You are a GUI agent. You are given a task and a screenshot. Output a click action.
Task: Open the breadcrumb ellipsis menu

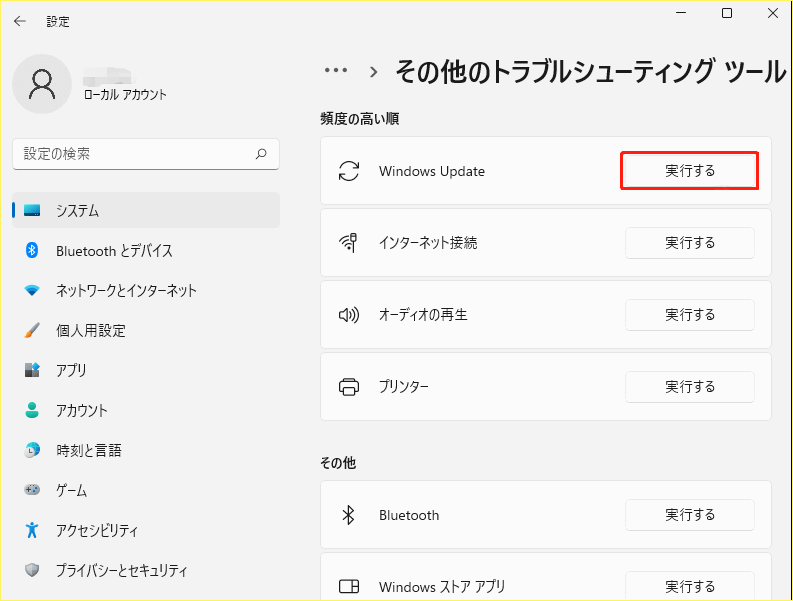pyautogui.click(x=336, y=71)
